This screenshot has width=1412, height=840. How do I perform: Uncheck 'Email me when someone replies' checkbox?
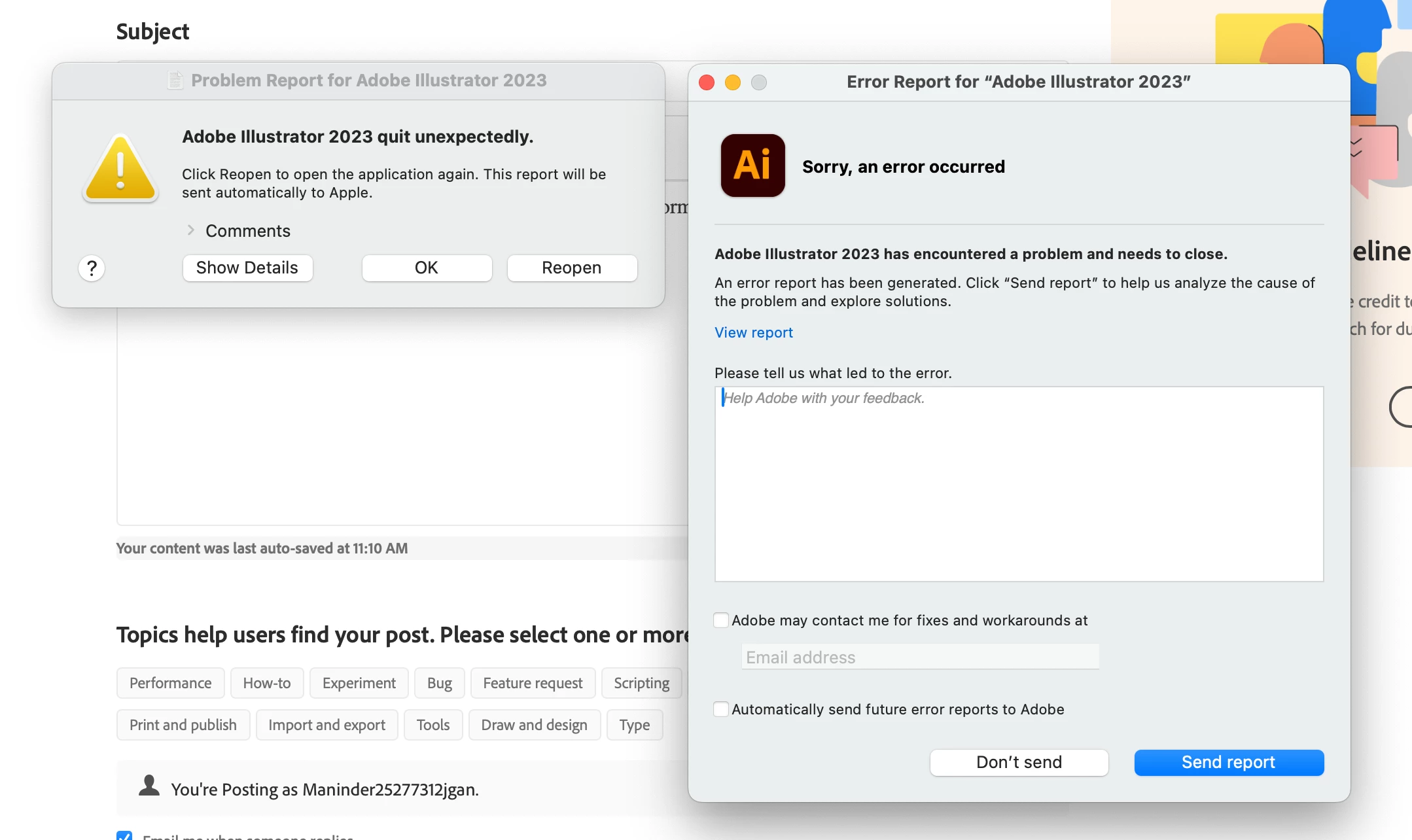click(x=124, y=835)
